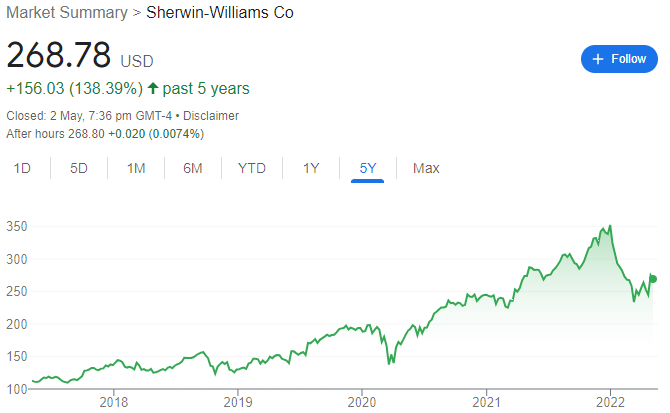Click the 350 value on the y-axis
Image resolution: width=670 pixels, height=413 pixels.
pos(16,227)
